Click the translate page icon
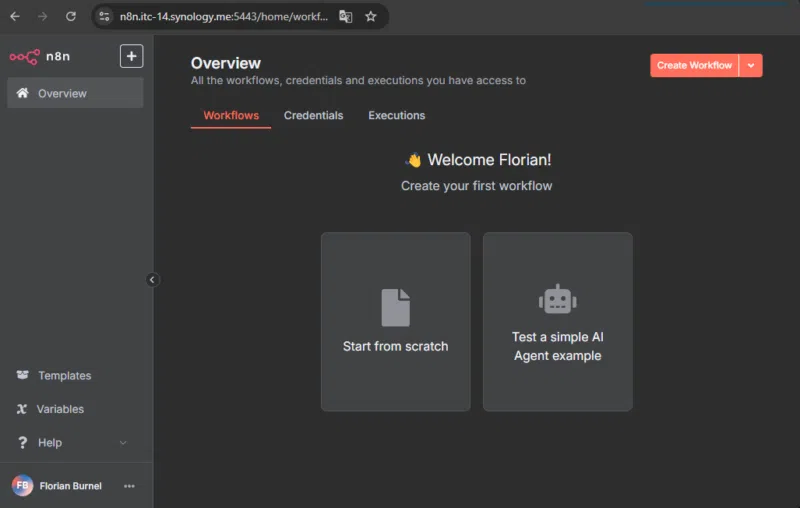This screenshot has width=800, height=508. pos(345,17)
